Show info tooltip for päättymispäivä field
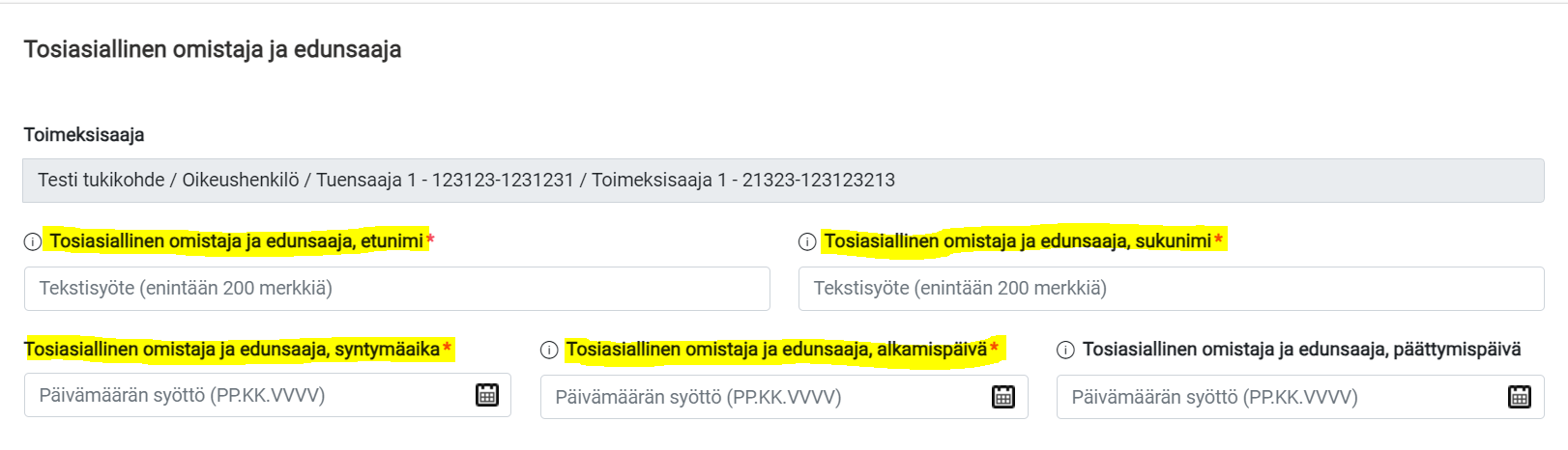This screenshot has height=450, width=1568. coord(1065,351)
